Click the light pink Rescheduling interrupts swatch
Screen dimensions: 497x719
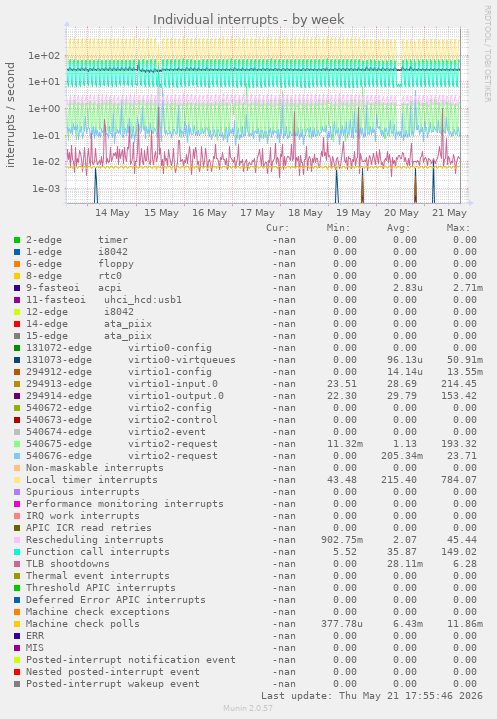pyautogui.click(x=17, y=540)
